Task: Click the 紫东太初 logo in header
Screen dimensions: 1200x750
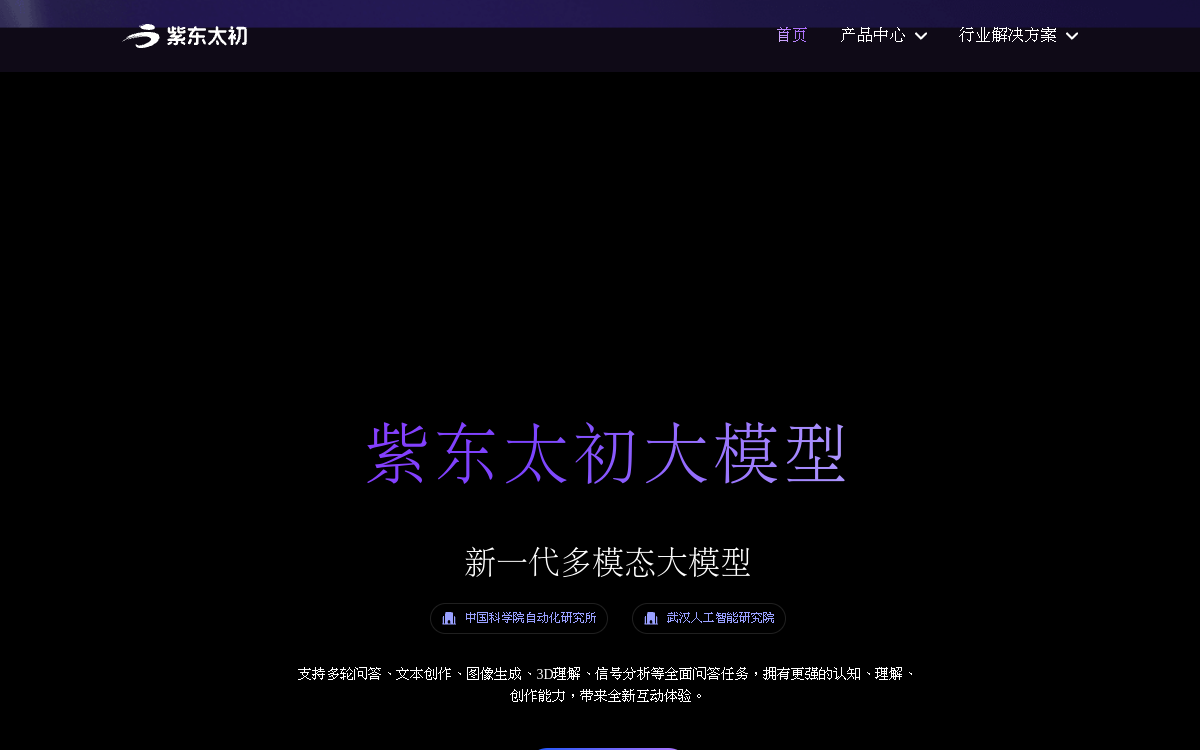Action: (185, 36)
